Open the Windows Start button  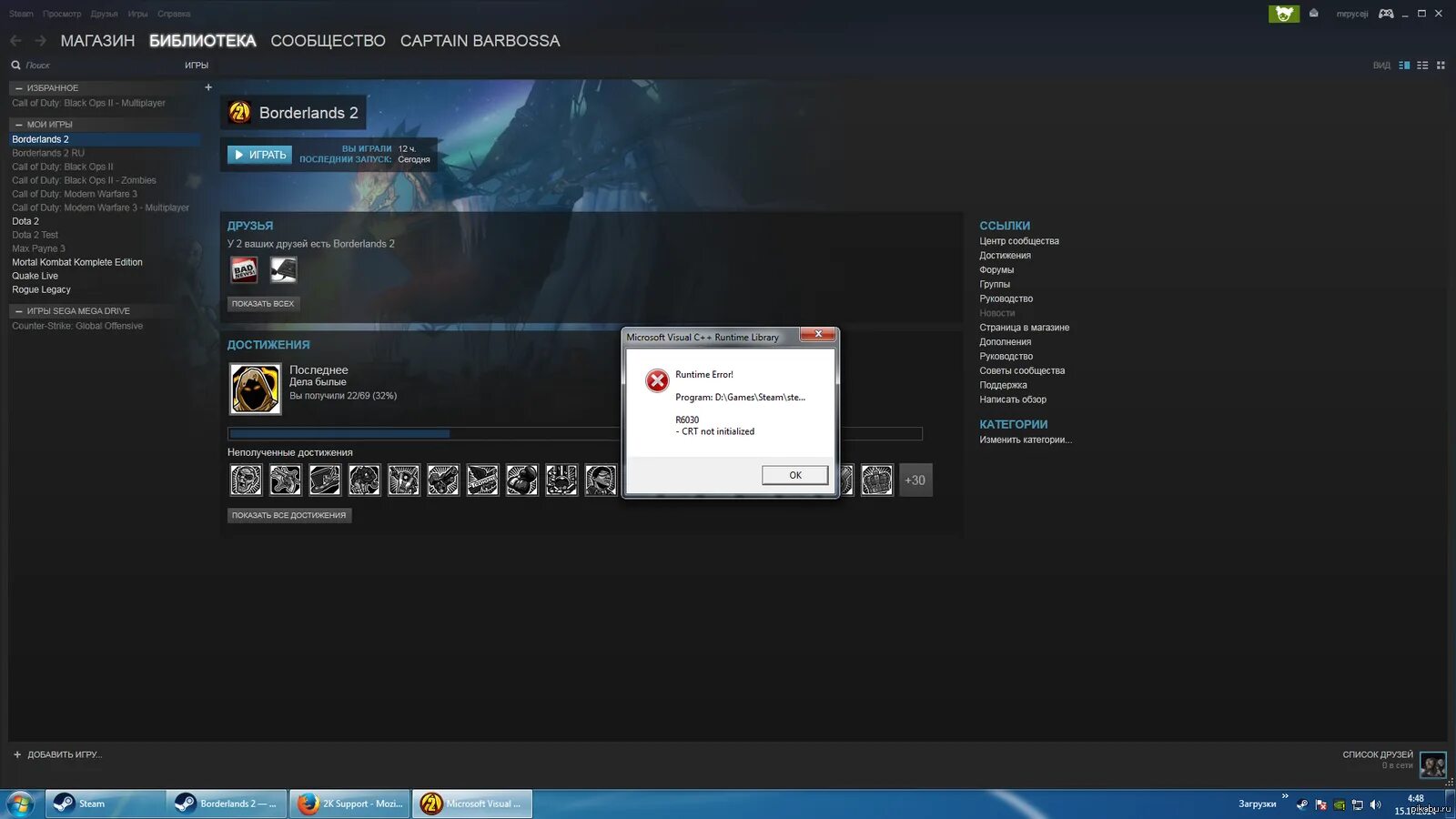click(20, 804)
